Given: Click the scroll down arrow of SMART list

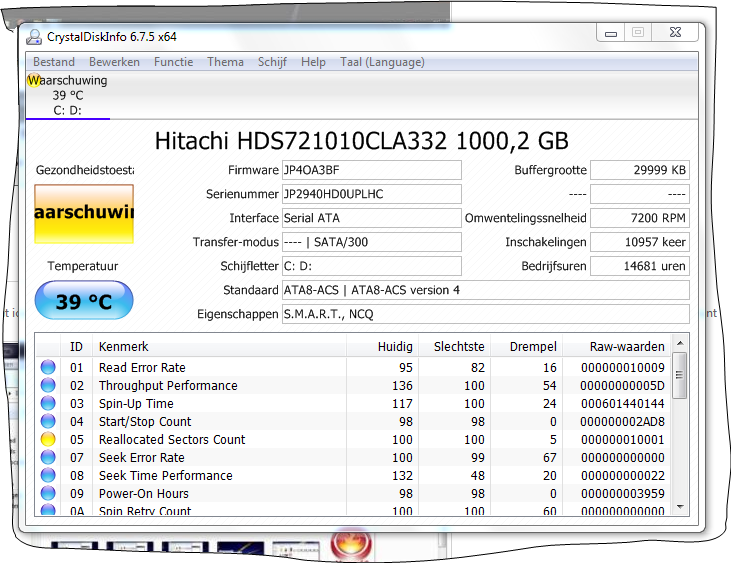Looking at the screenshot, I should click(680, 507).
